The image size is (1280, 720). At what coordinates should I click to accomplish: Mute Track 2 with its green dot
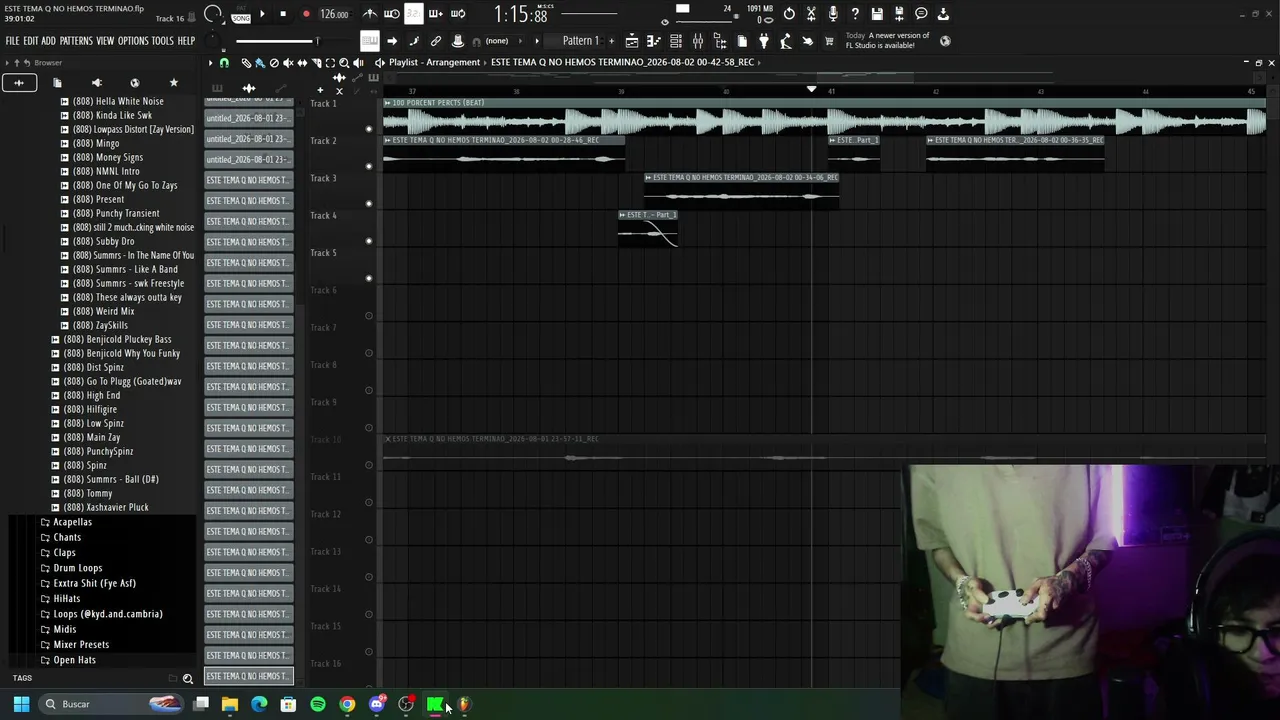point(369,166)
